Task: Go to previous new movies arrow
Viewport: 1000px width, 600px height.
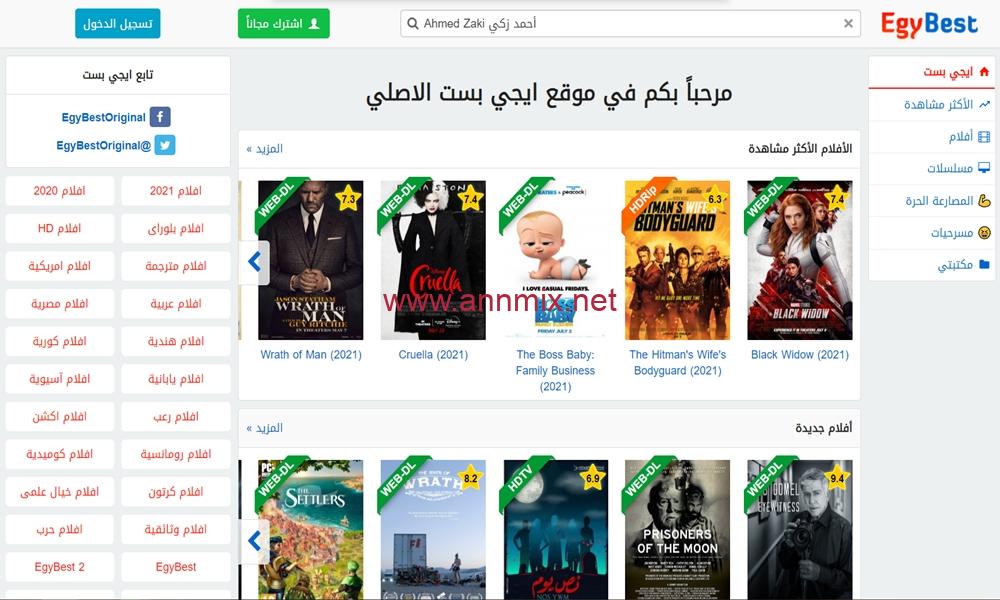Action: pos(254,541)
